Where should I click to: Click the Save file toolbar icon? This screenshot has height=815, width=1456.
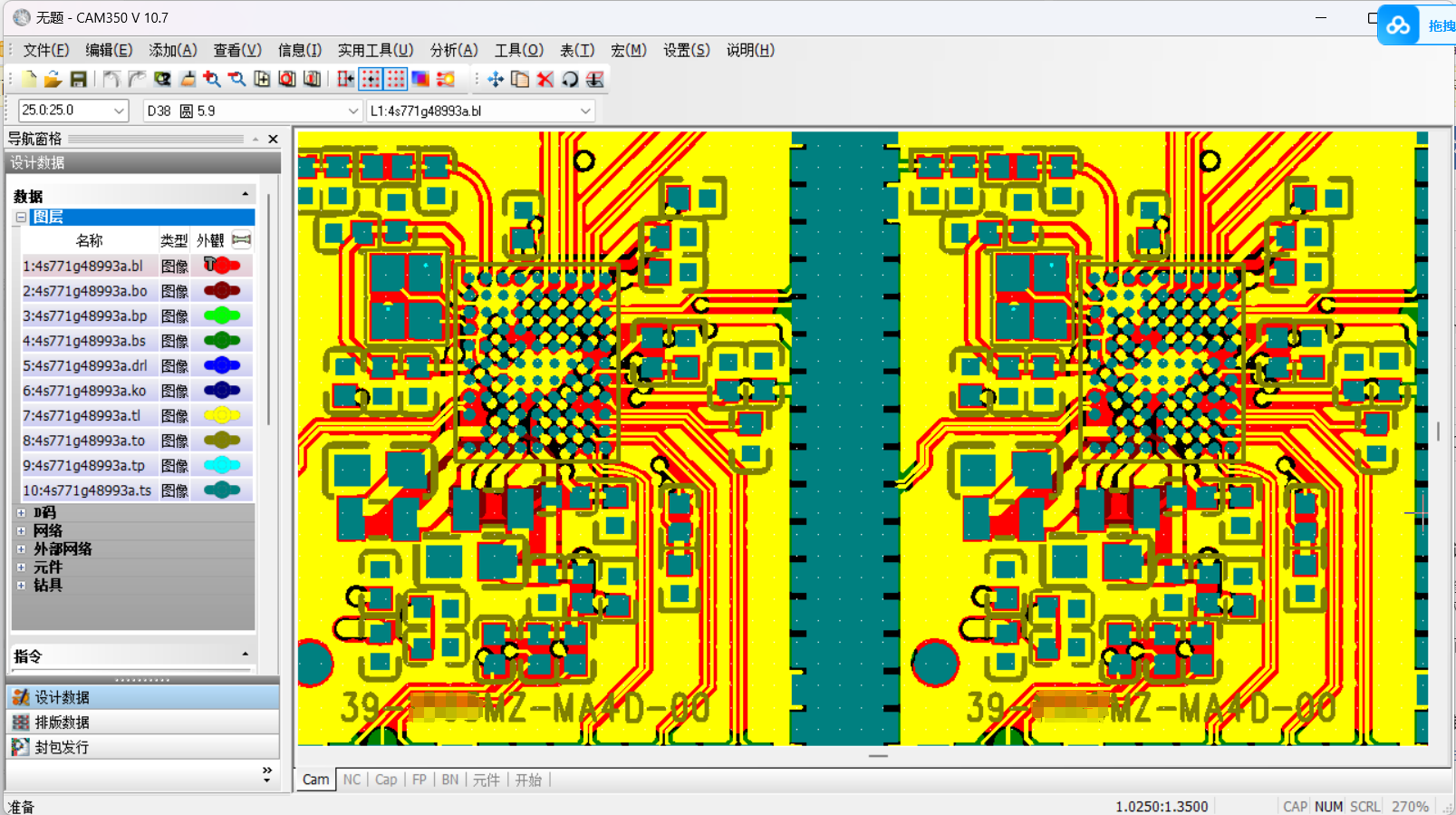(x=79, y=80)
